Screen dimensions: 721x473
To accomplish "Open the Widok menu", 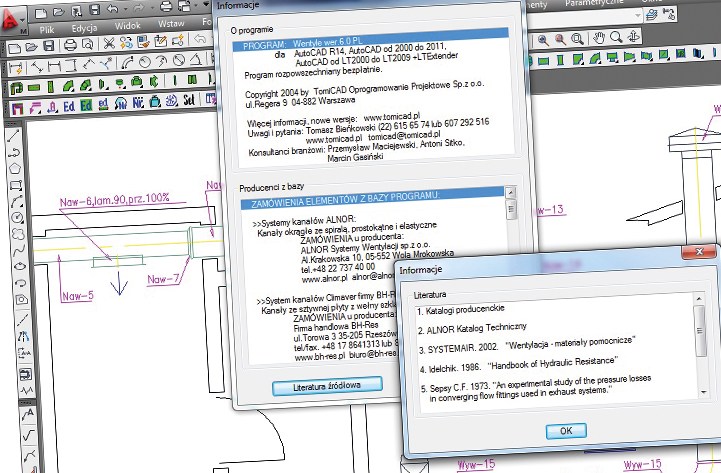I will click(x=127, y=26).
